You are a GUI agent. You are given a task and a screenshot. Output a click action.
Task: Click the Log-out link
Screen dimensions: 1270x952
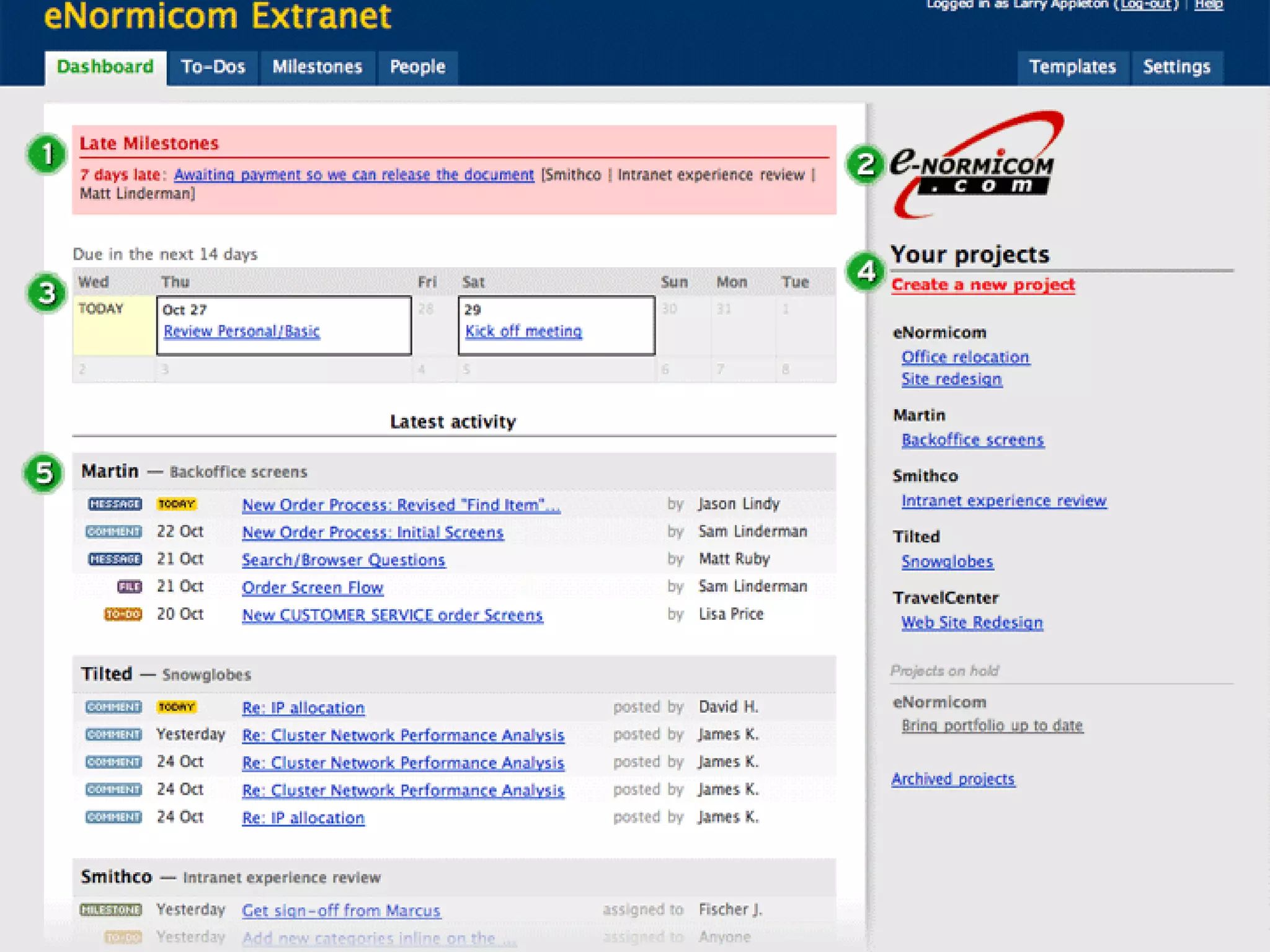[x=1145, y=5]
